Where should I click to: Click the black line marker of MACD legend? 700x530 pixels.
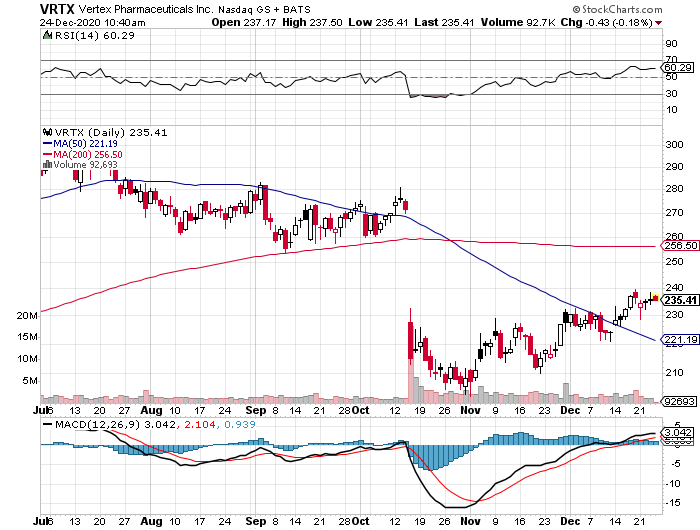click(47, 424)
